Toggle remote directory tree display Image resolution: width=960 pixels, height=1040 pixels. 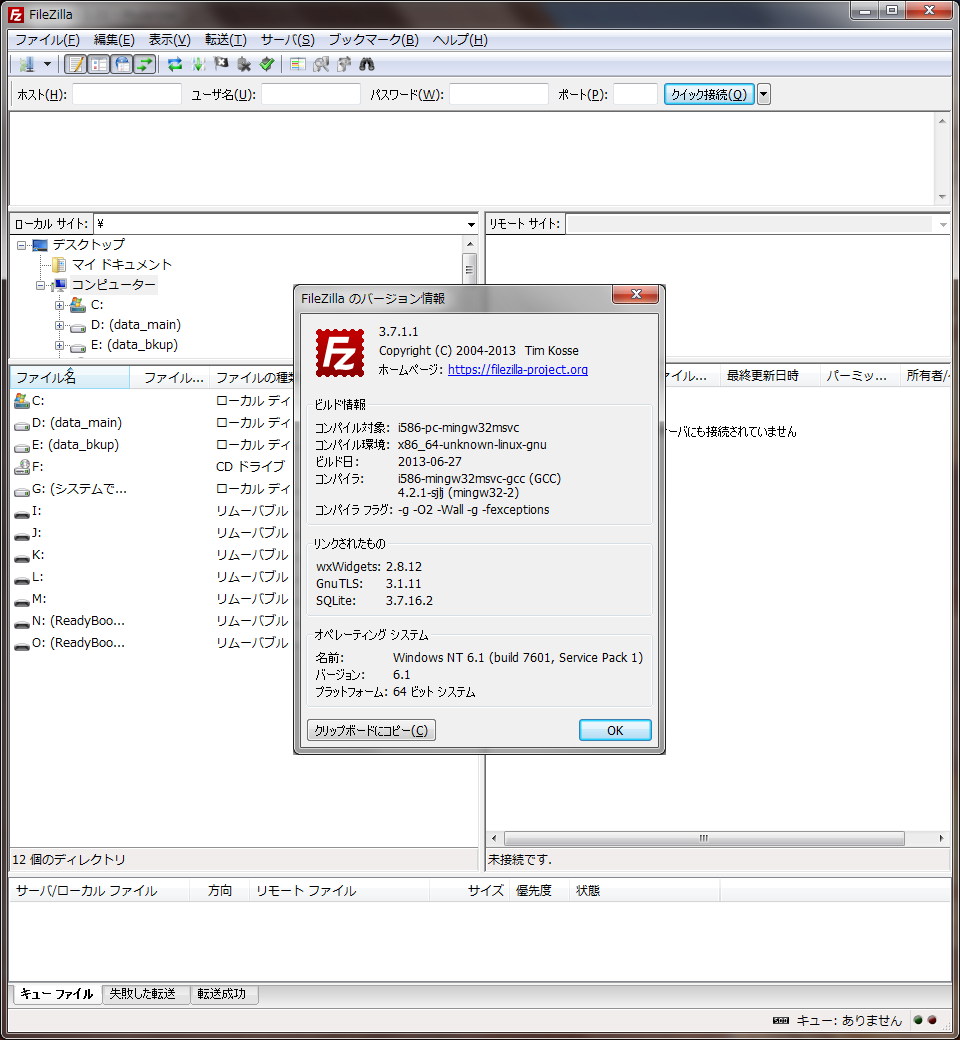pyautogui.click(x=121, y=64)
